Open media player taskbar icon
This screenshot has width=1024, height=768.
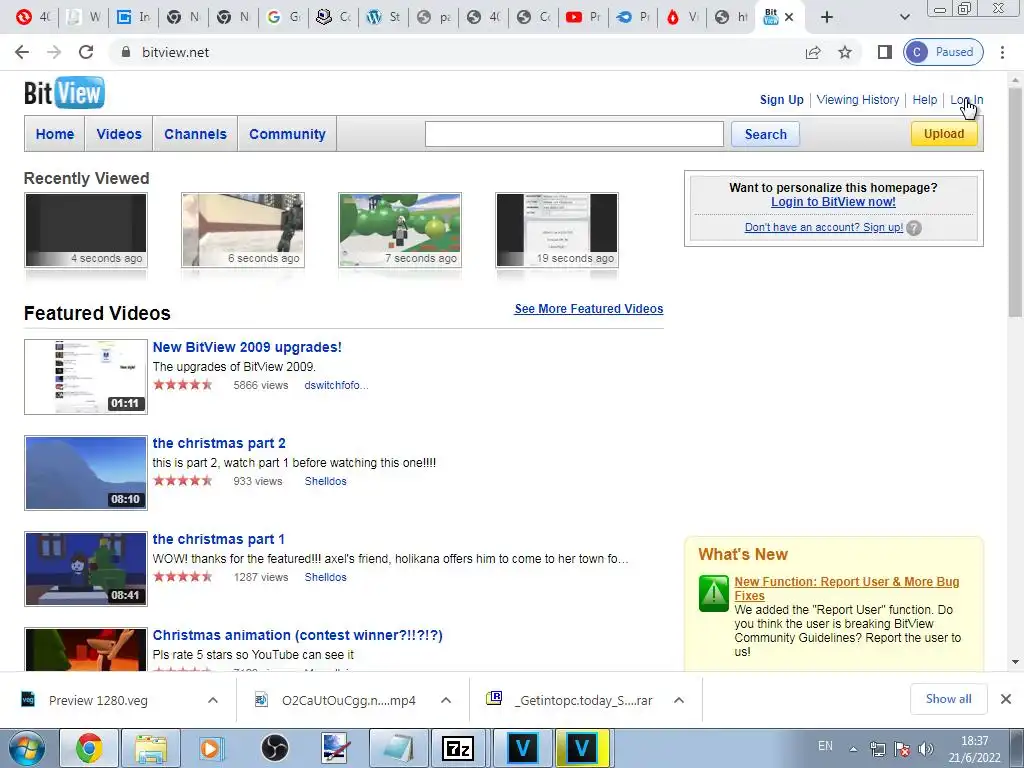click(212, 748)
